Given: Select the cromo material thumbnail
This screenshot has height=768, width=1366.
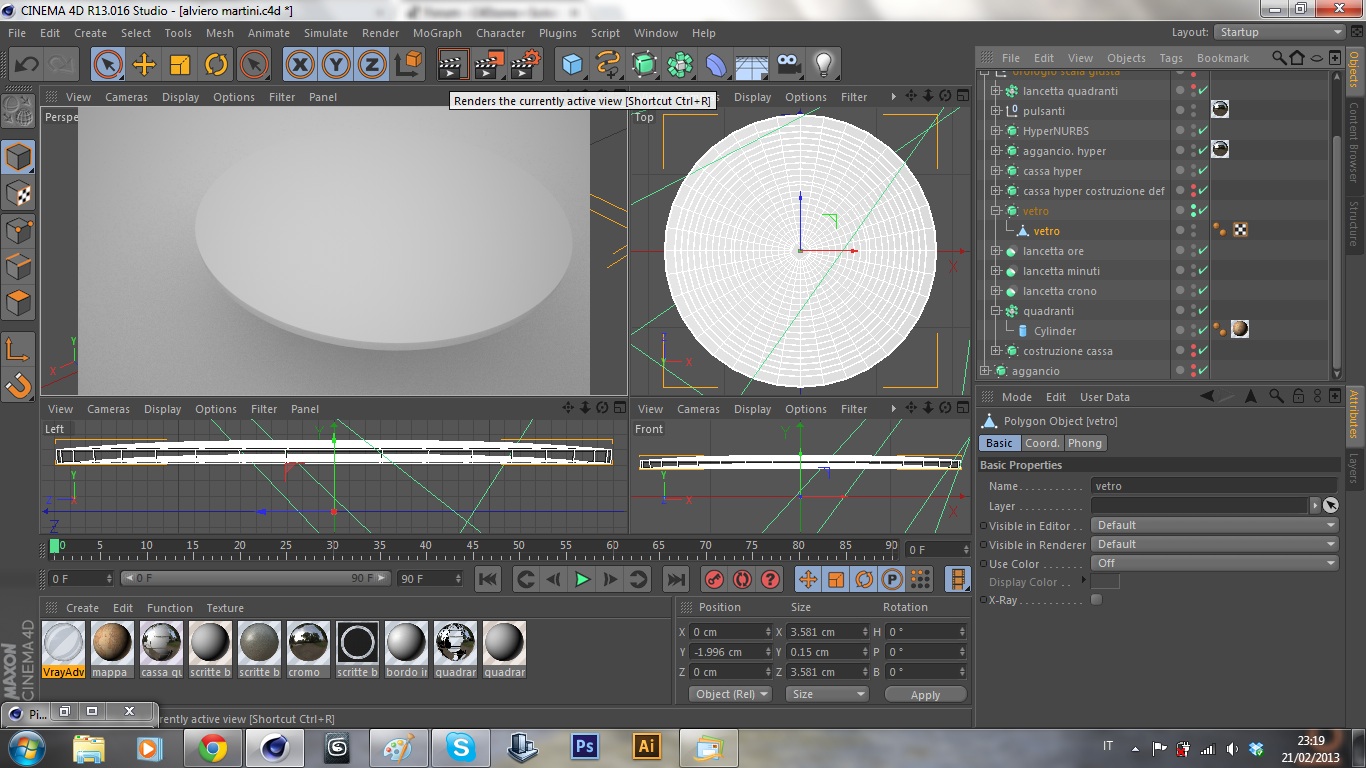Looking at the screenshot, I should point(308,643).
